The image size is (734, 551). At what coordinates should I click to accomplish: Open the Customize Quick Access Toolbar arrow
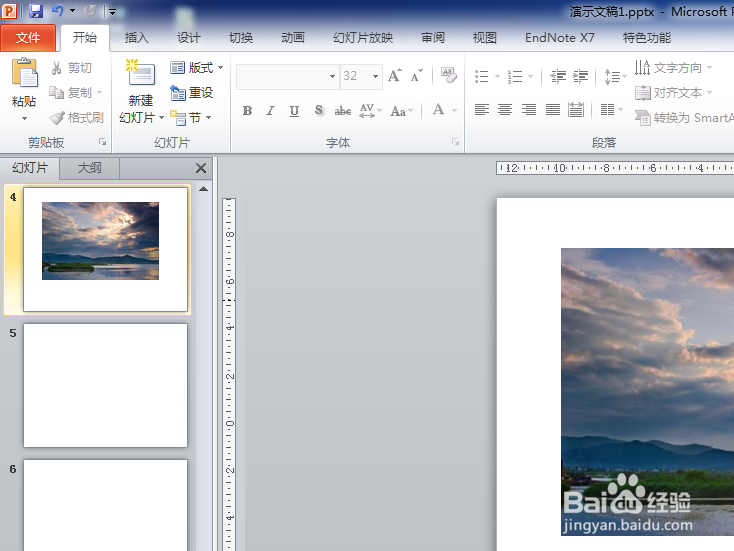point(112,12)
